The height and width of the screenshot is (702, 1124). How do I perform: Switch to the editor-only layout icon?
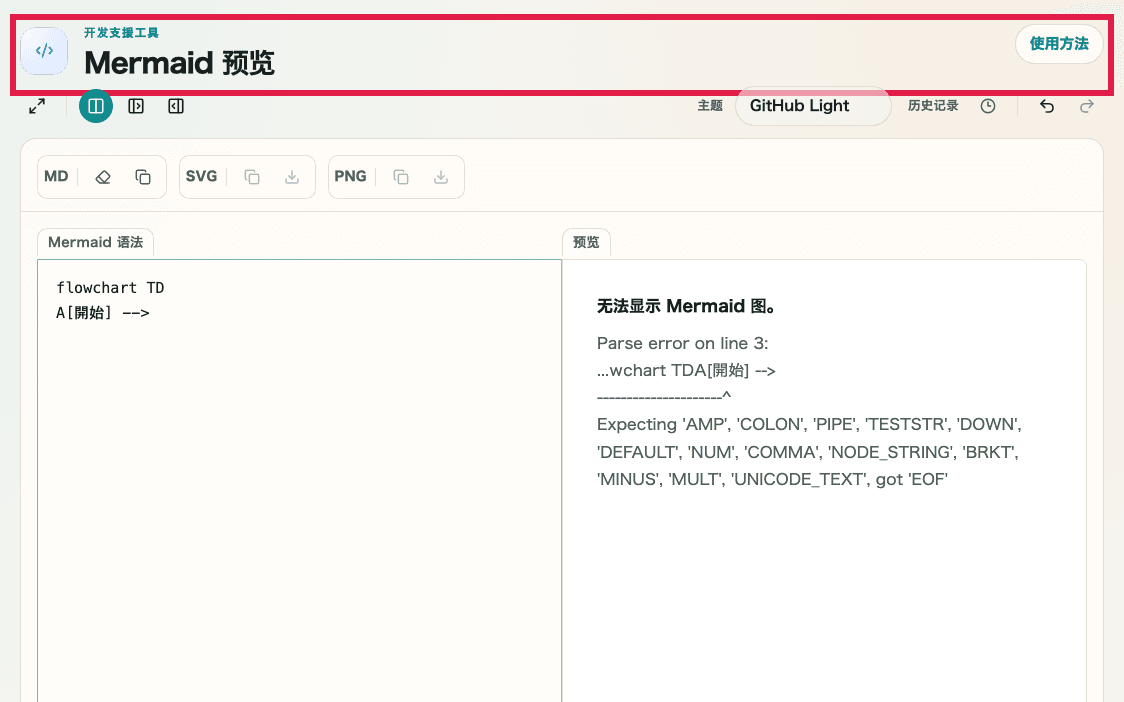click(x=136, y=105)
